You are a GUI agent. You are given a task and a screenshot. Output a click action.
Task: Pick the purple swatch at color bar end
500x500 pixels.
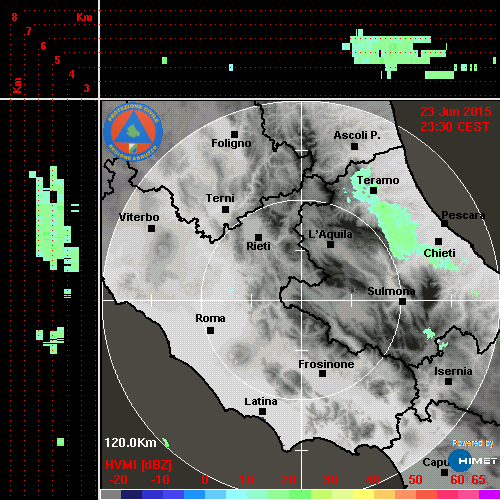[490, 494]
